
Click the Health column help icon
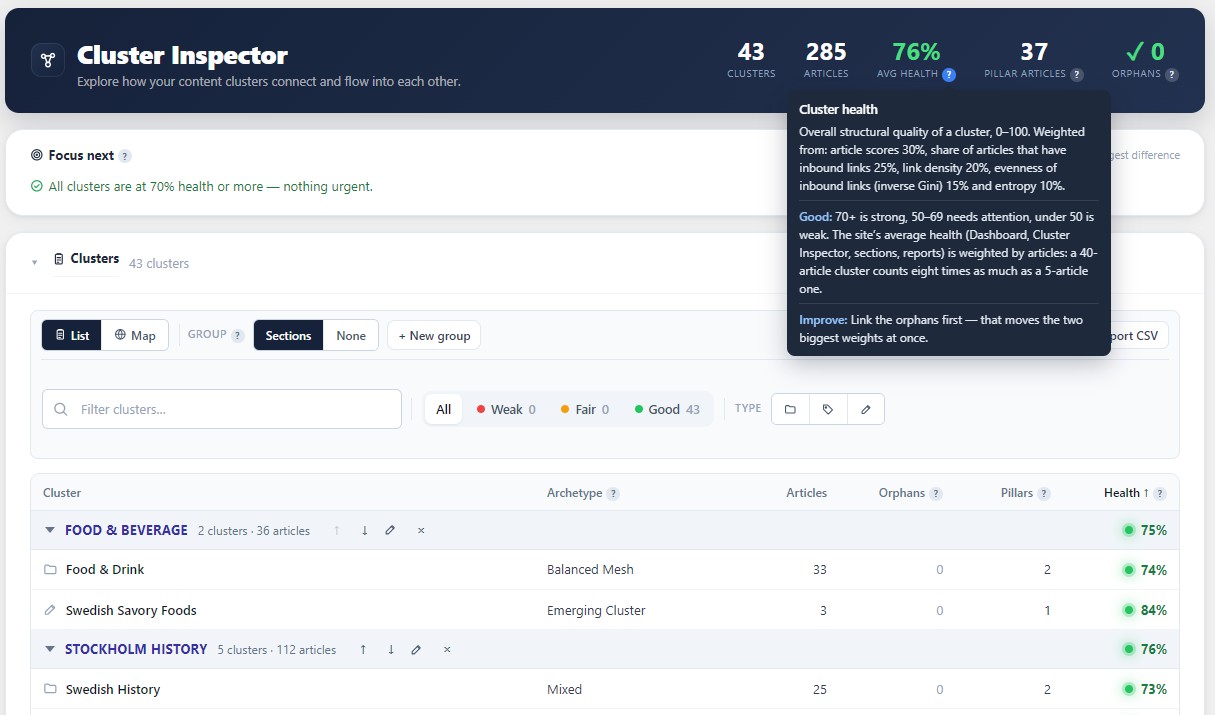coord(1160,494)
